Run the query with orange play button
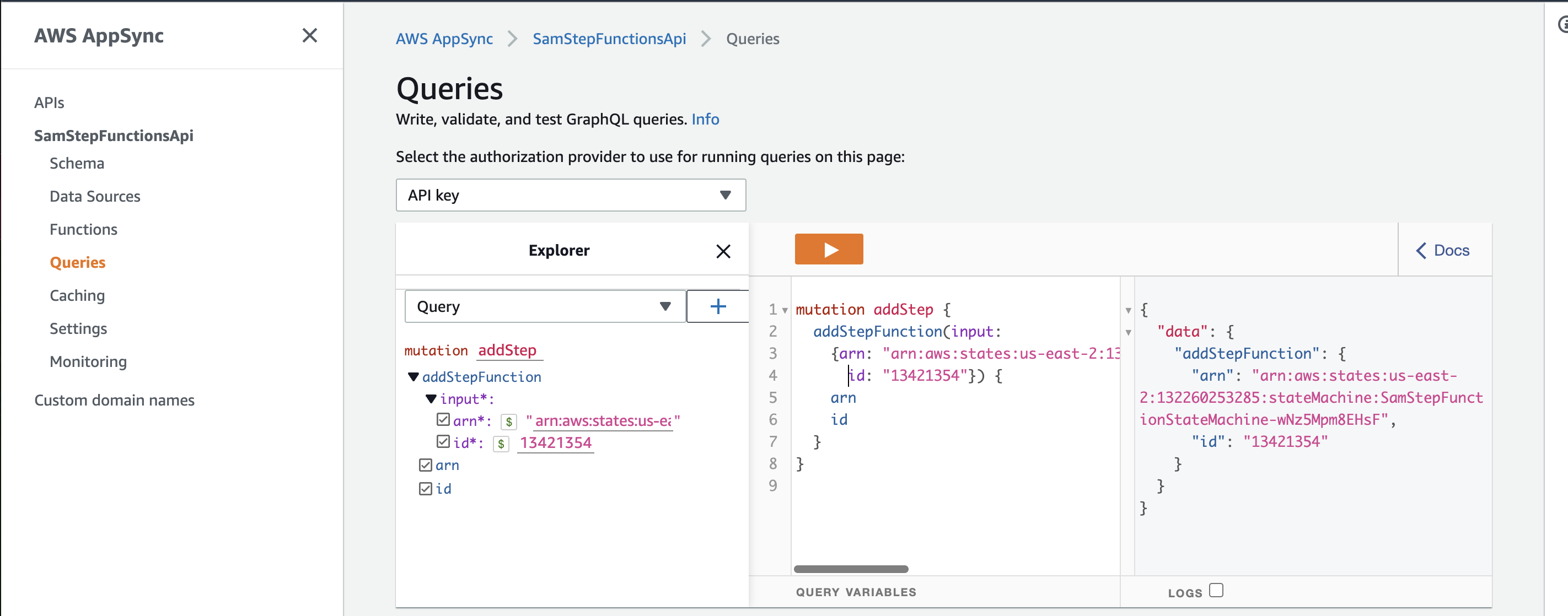 [829, 249]
